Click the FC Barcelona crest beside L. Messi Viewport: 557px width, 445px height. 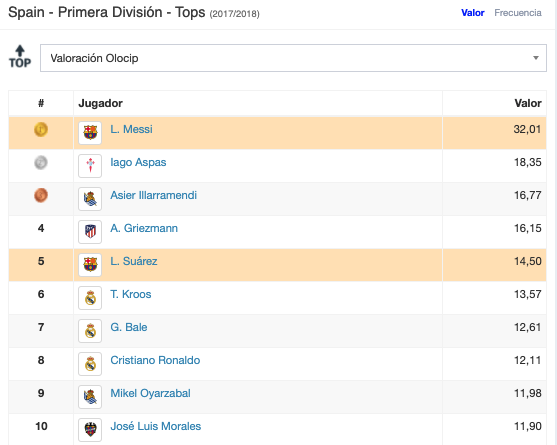click(x=90, y=133)
